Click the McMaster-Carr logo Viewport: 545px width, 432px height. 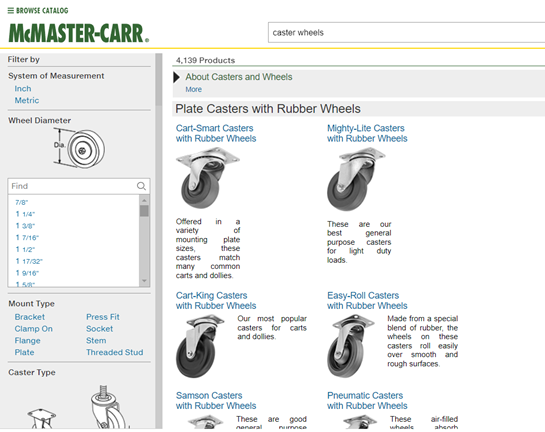(x=79, y=33)
